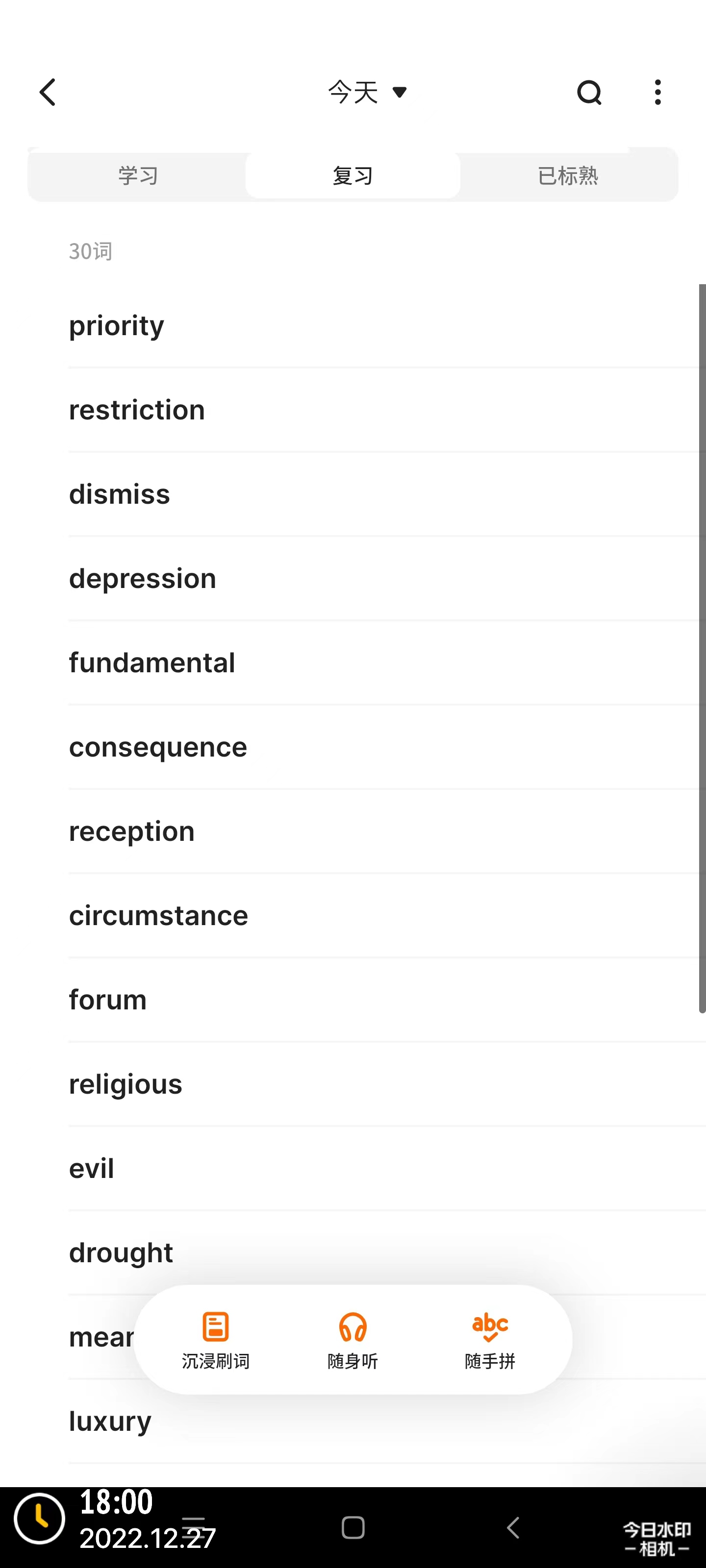Click the vertical scrollbar thumb
The width and height of the screenshot is (706, 1568).
click(x=702, y=648)
